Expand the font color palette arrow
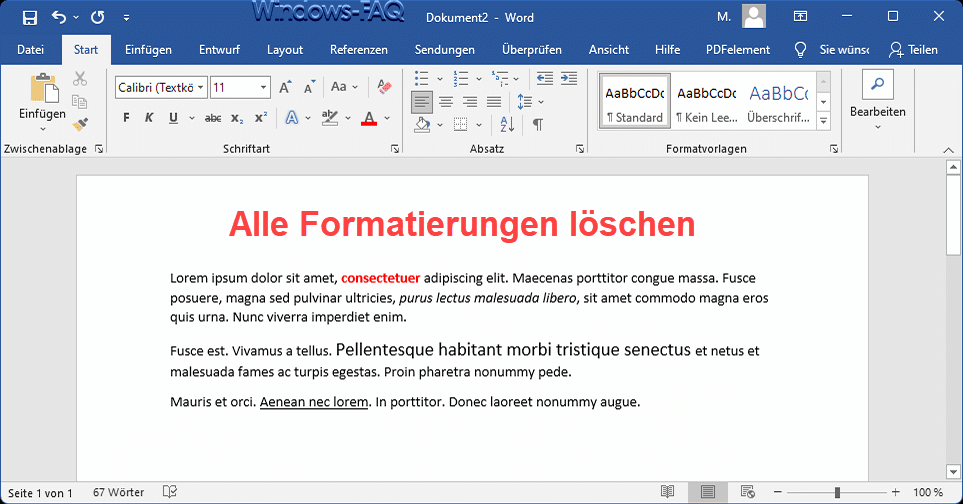The width and height of the screenshot is (963, 504). pos(388,118)
